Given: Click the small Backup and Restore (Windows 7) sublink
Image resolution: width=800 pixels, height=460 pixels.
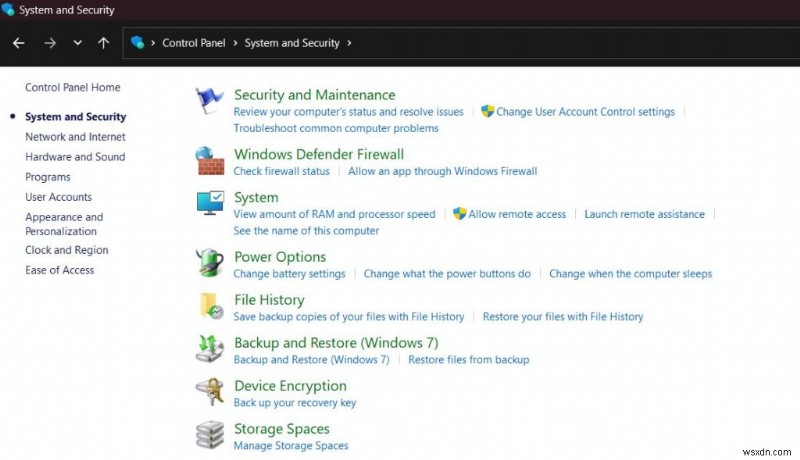Looking at the screenshot, I should [x=311, y=359].
